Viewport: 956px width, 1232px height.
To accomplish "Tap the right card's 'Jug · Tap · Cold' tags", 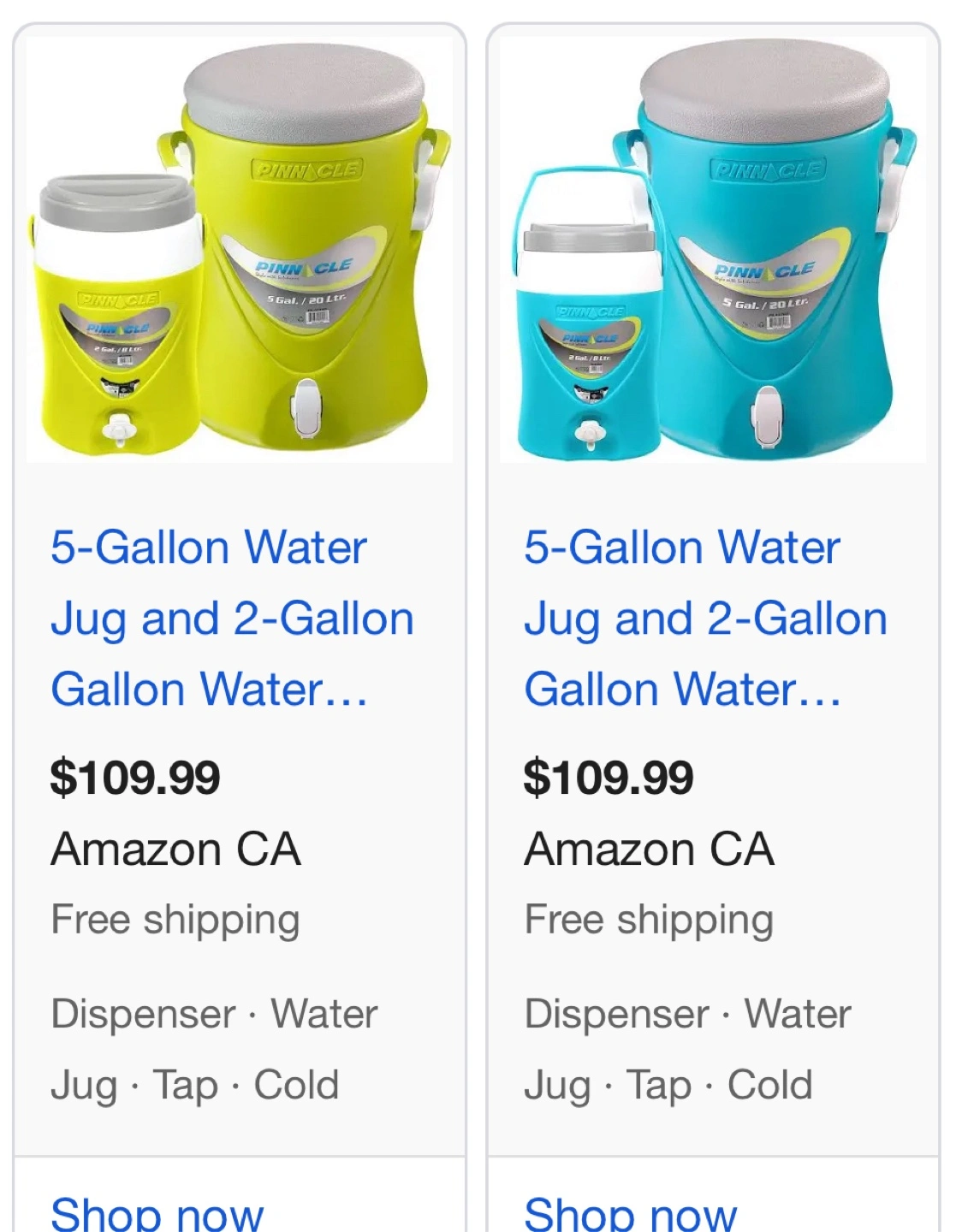I will tap(668, 1086).
